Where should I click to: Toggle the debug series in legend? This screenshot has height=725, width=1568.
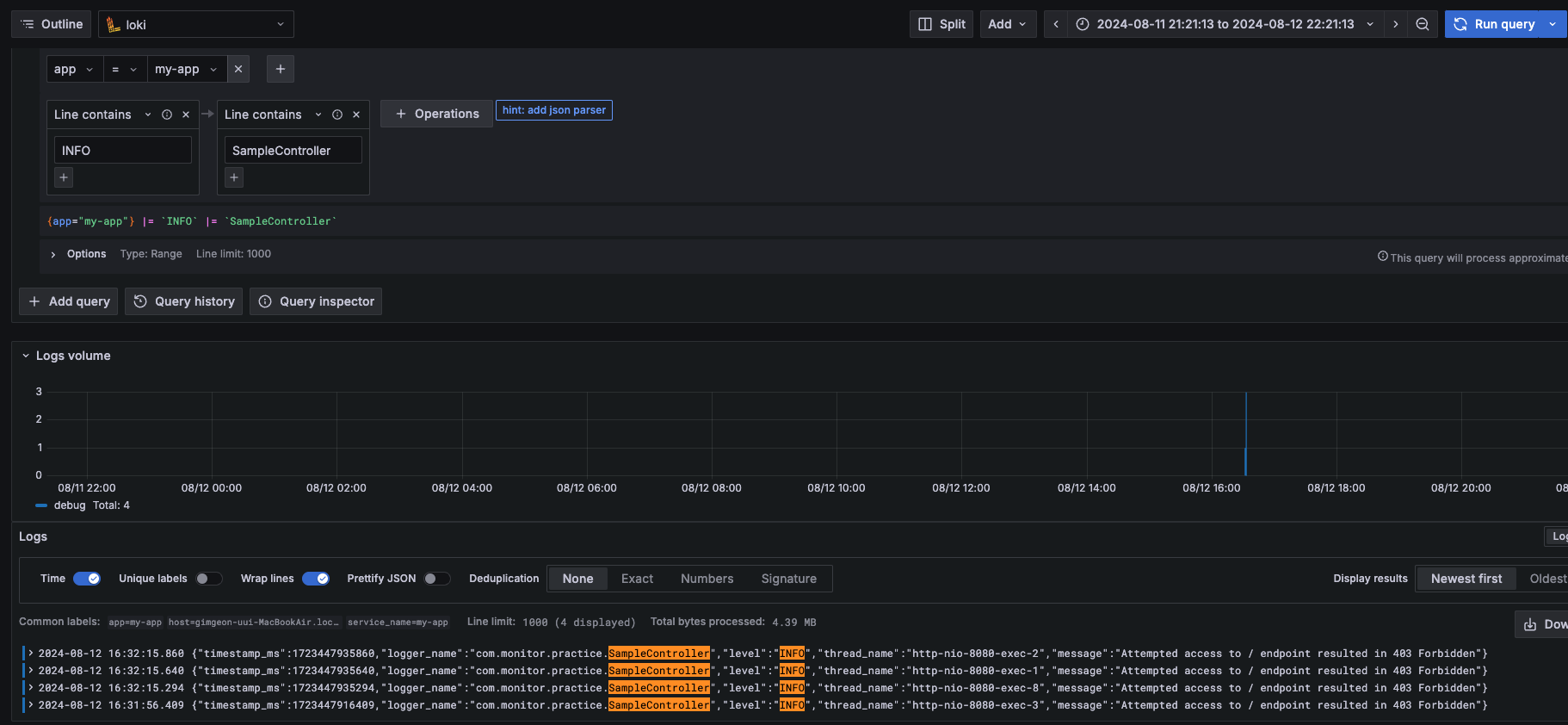[69, 505]
